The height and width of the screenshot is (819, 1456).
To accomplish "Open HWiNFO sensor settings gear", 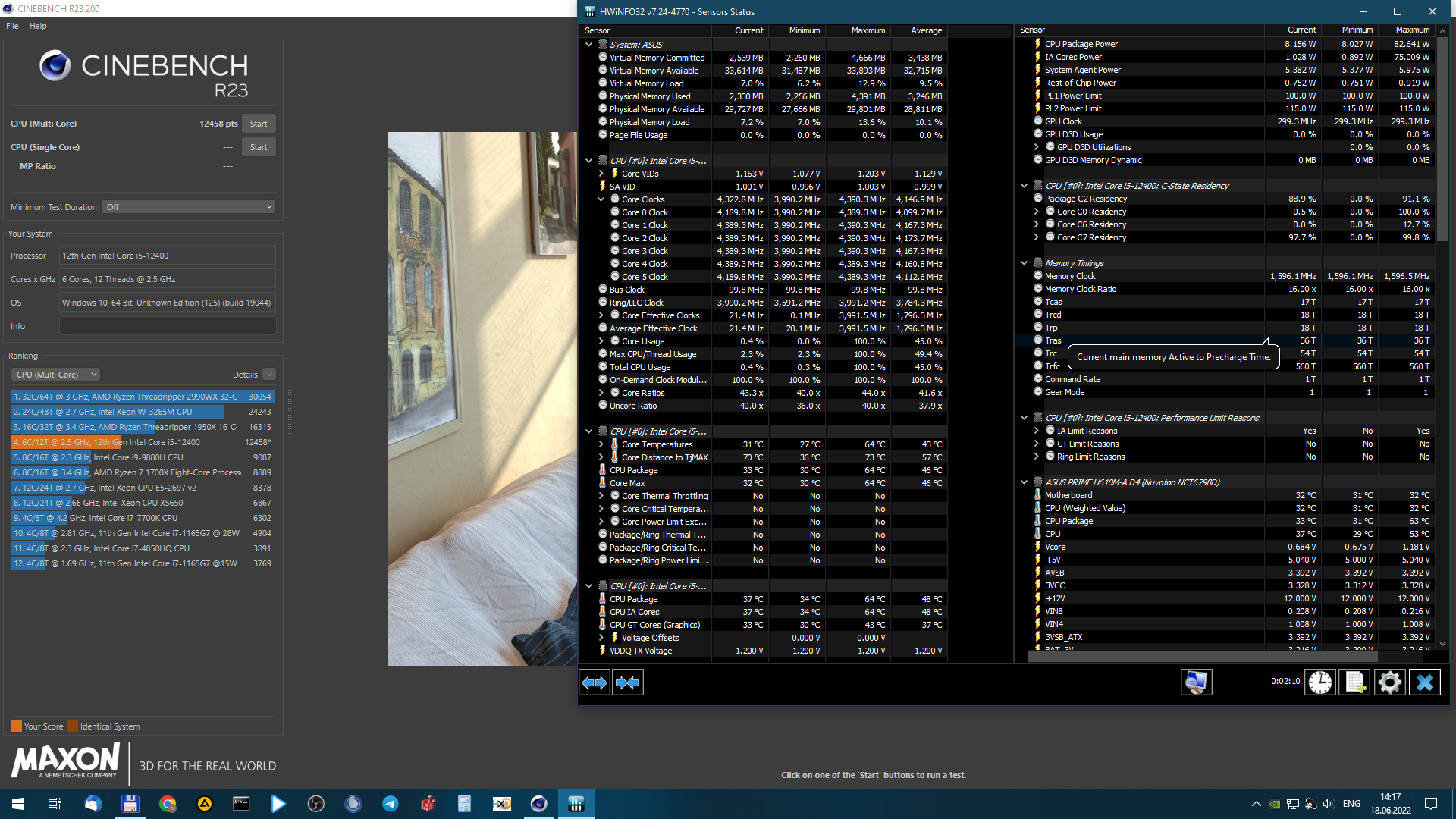I will pos(1390,682).
